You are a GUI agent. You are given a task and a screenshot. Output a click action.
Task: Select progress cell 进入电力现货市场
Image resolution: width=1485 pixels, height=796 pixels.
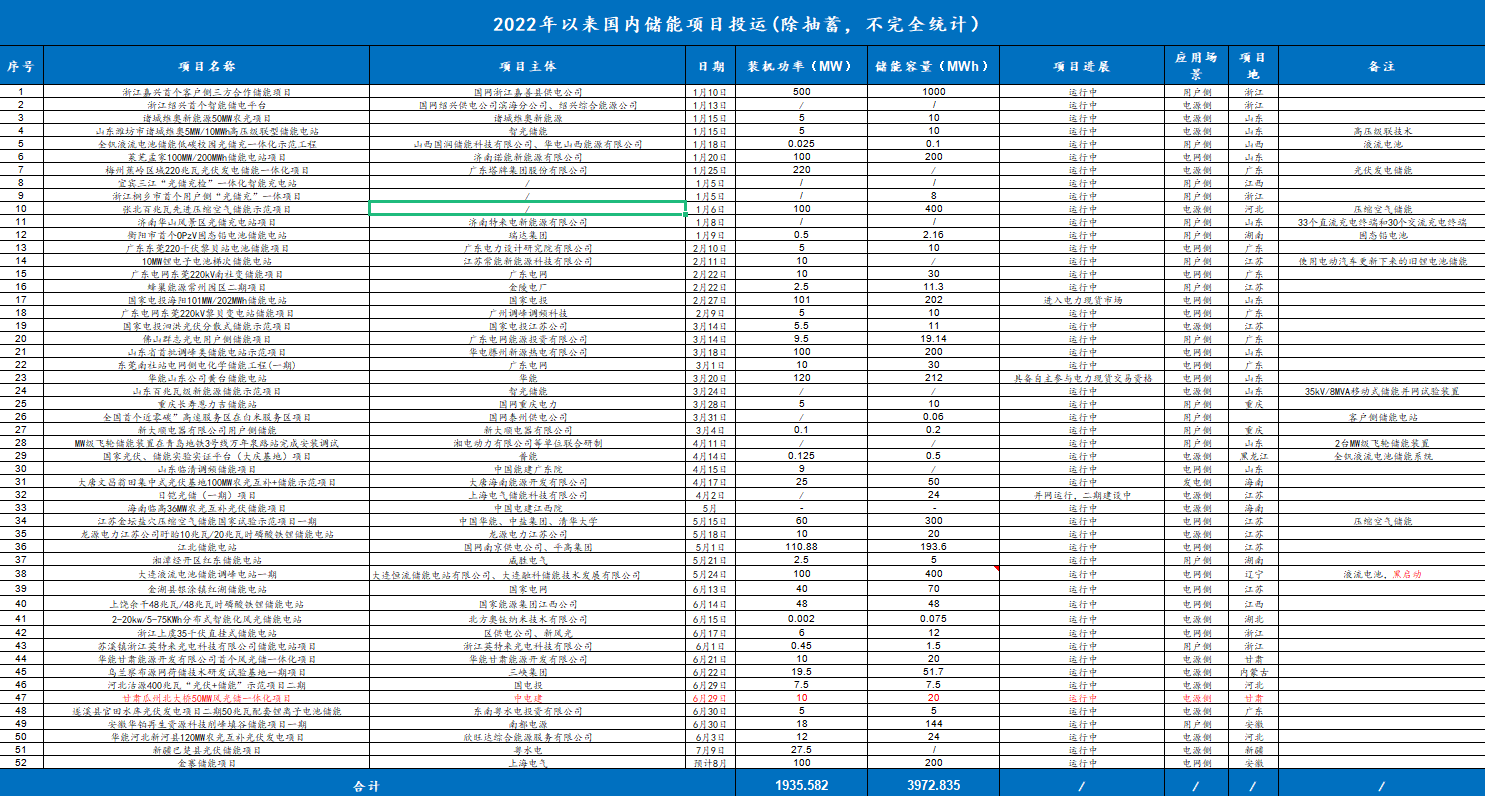[1081, 300]
